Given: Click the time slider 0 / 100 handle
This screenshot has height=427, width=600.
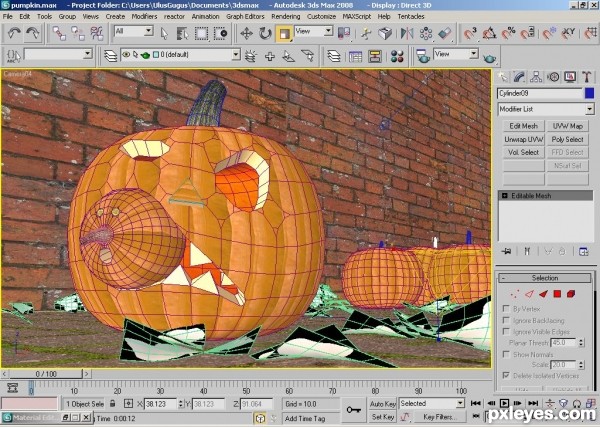Looking at the screenshot, I should (46, 374).
